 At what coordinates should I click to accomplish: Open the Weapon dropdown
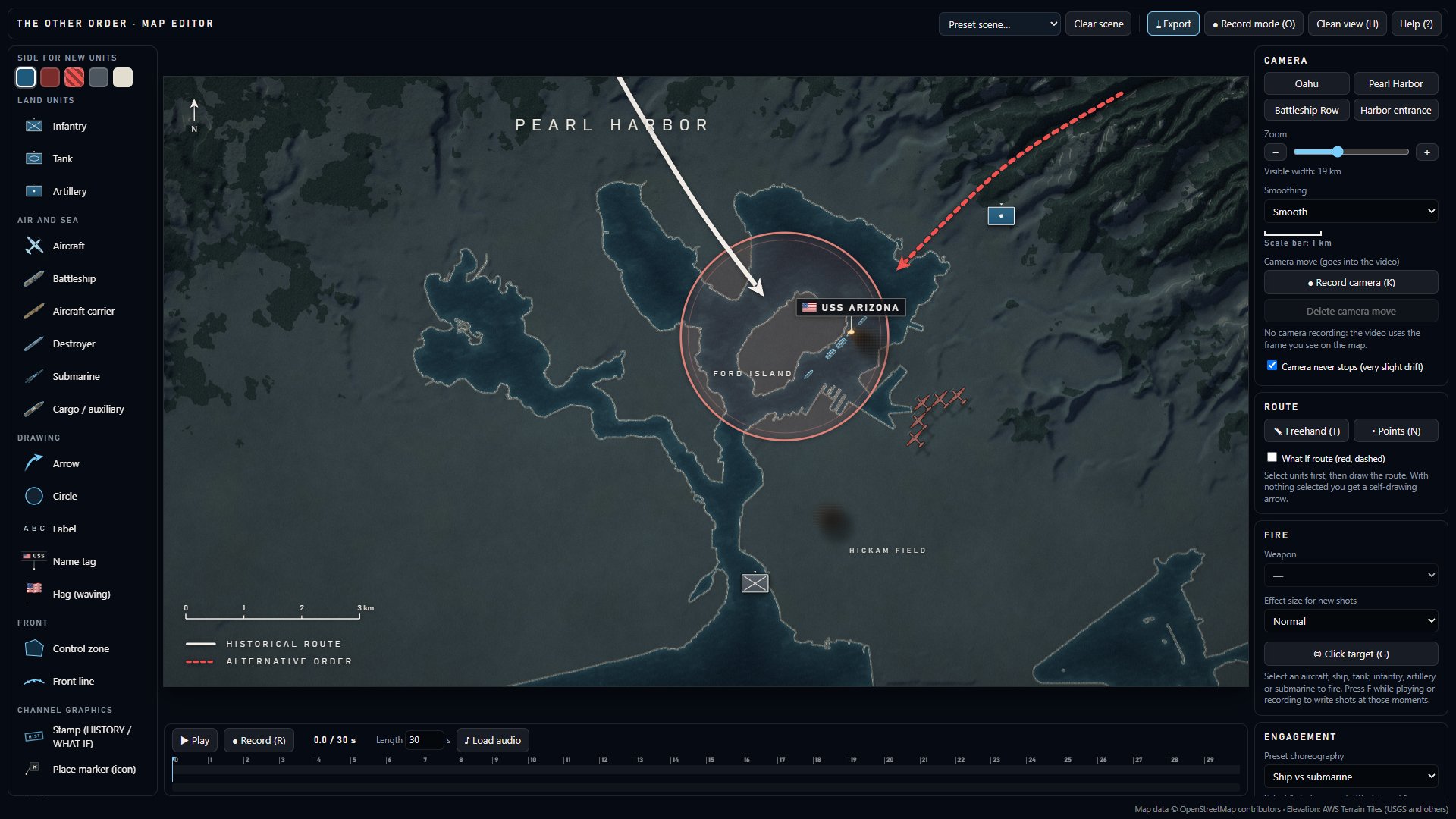pos(1351,576)
